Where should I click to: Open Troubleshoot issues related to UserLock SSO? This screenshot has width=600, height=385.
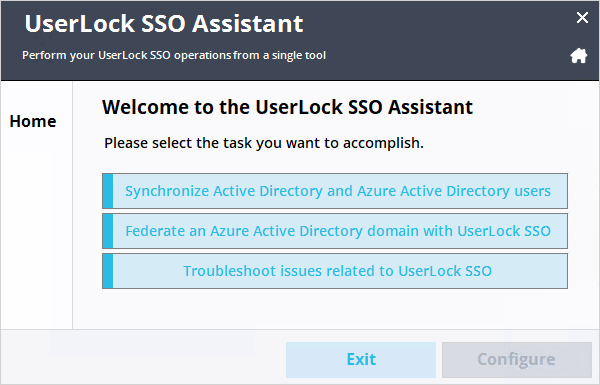click(x=335, y=271)
